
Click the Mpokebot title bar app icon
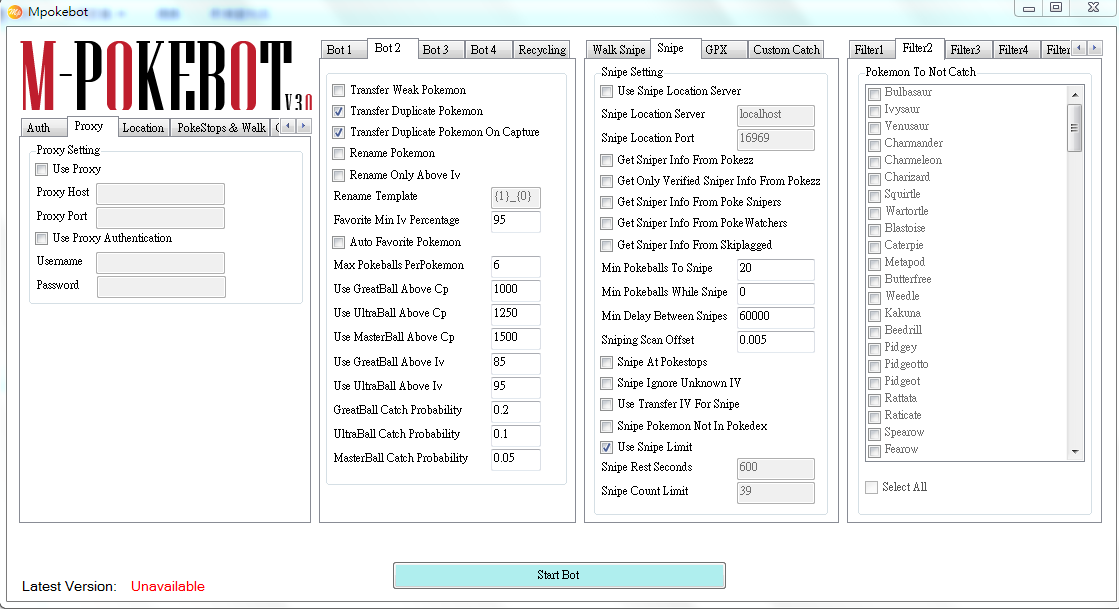pos(14,12)
